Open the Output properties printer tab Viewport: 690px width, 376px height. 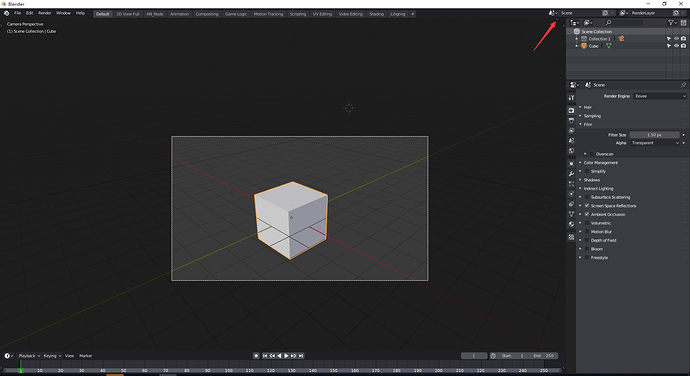pyautogui.click(x=571, y=120)
